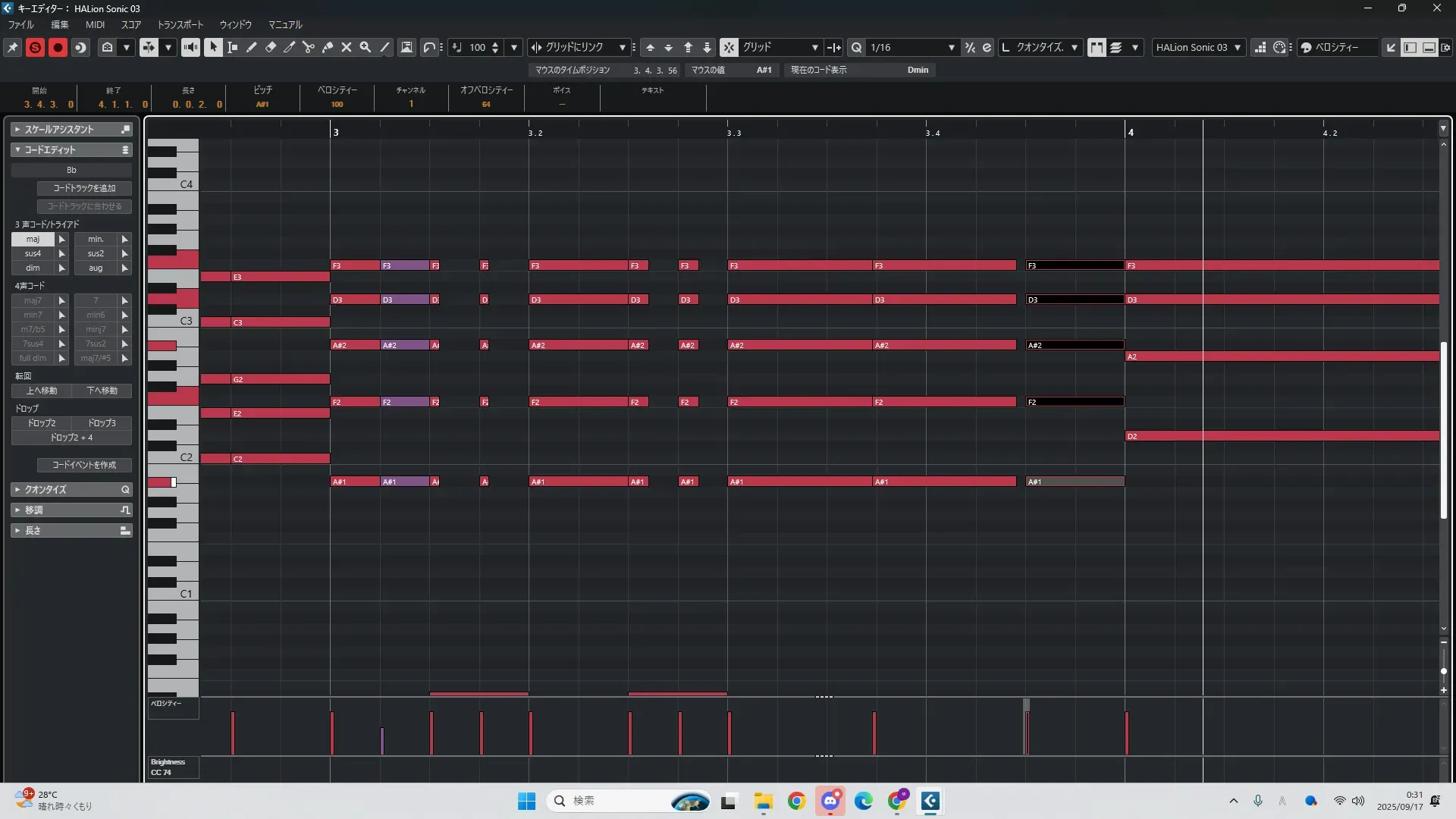The width and height of the screenshot is (1456, 819).
Task: Click the ドロップ2 button
Action: tap(42, 423)
